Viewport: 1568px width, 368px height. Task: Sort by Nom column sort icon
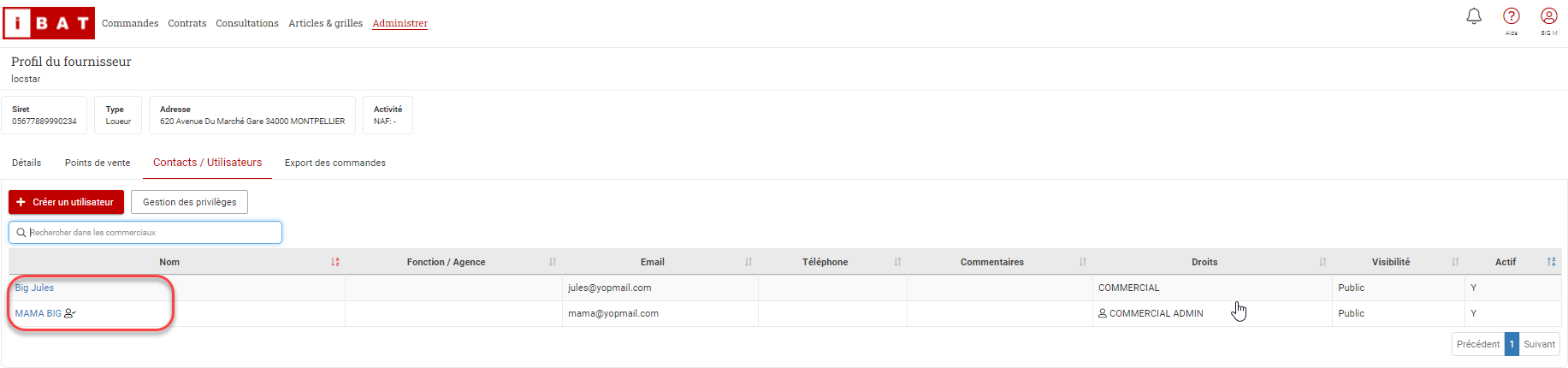coord(335,262)
